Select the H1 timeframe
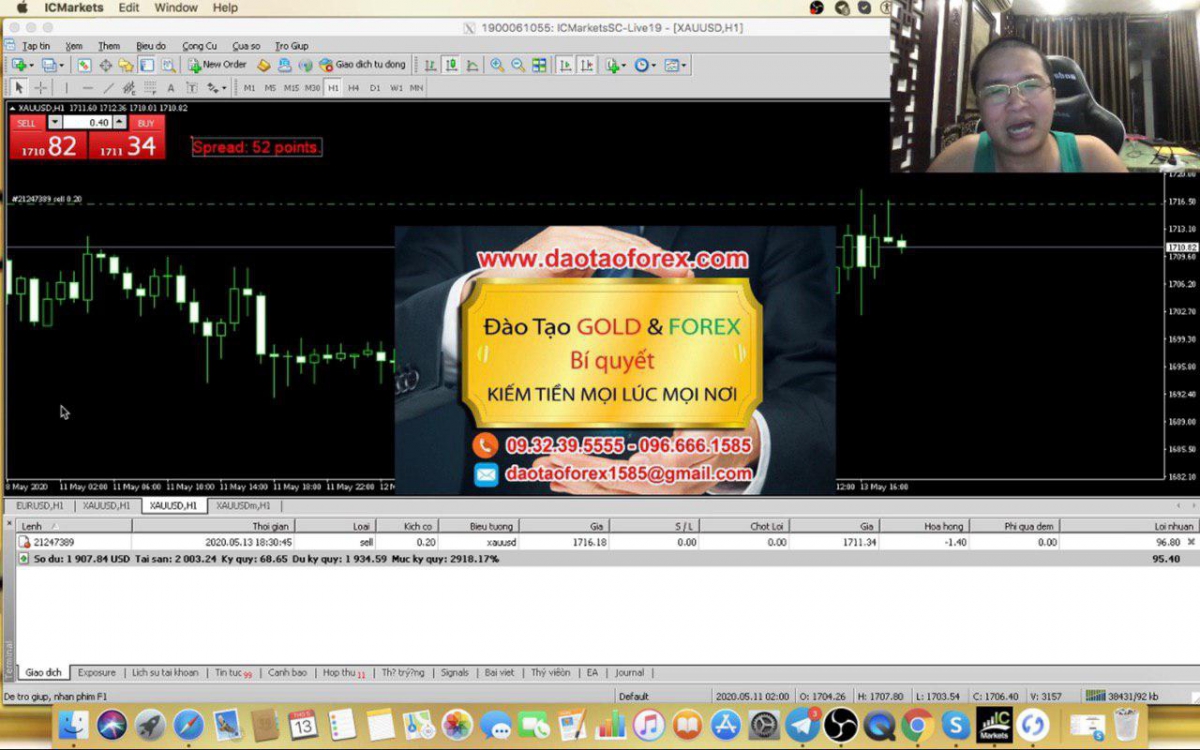 tap(333, 88)
